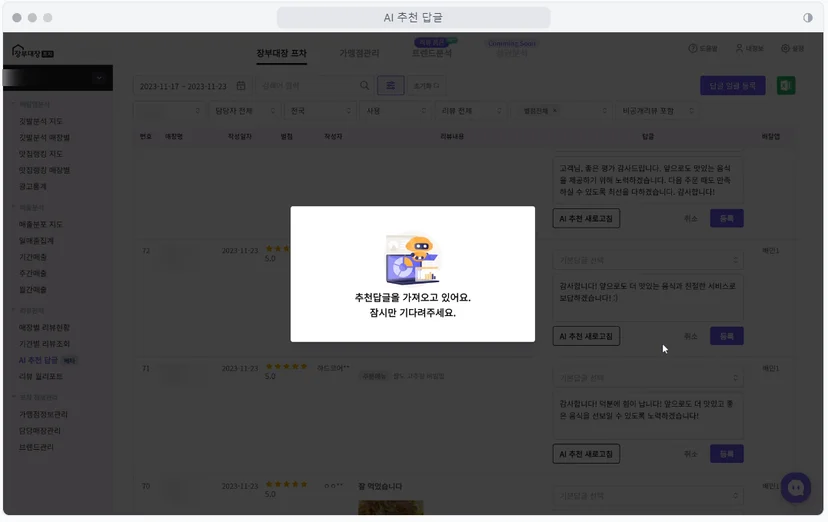Open 매장별 리뷰현황 menu
The width and height of the screenshot is (828, 522).
(44, 327)
